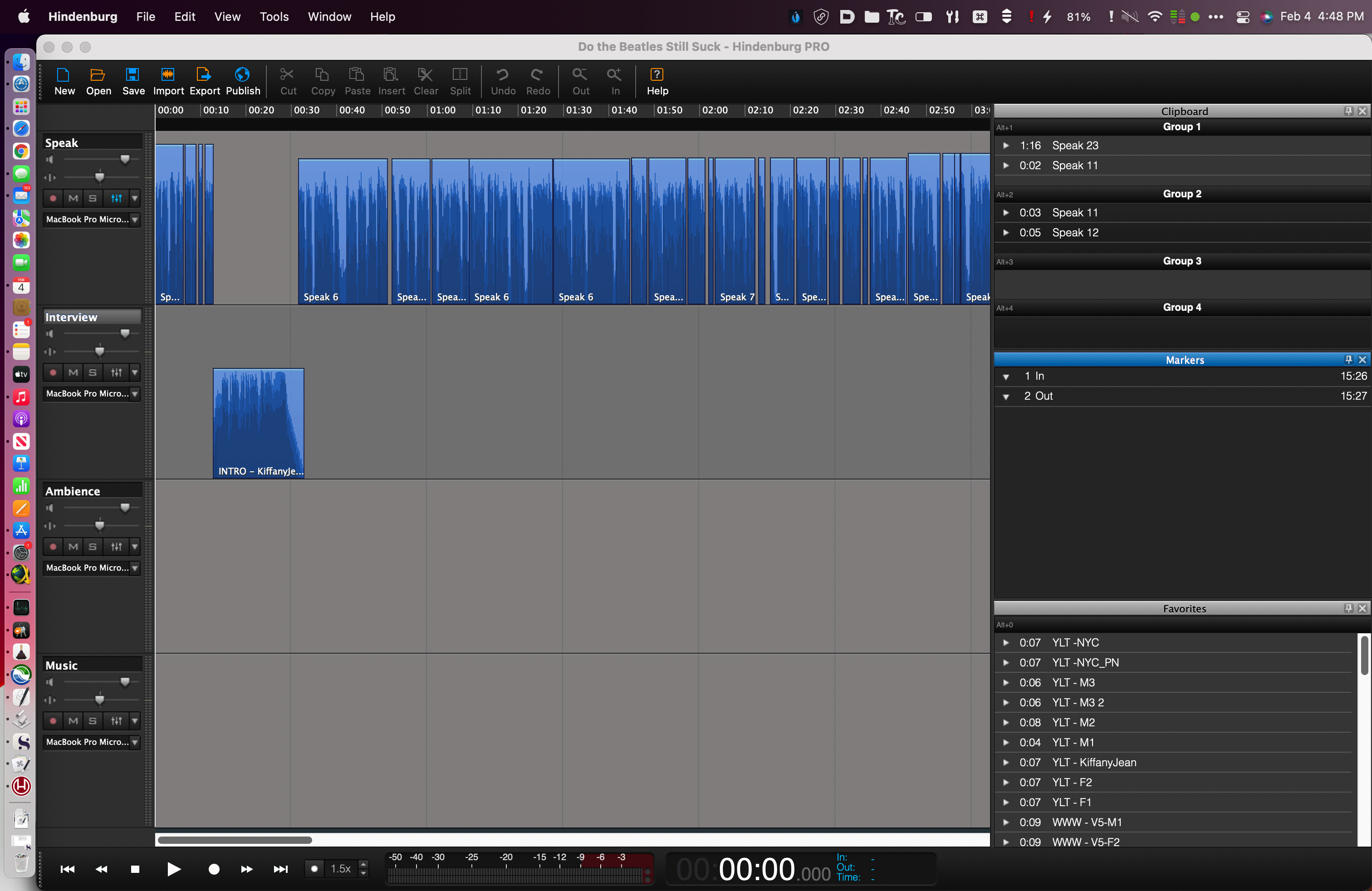Open a project with the Open icon
The image size is (1372, 891).
(98, 81)
